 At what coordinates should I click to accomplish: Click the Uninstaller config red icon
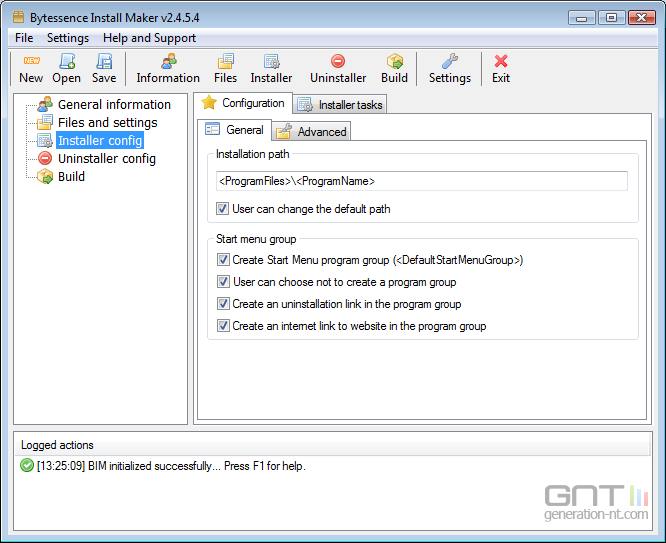click(45, 158)
